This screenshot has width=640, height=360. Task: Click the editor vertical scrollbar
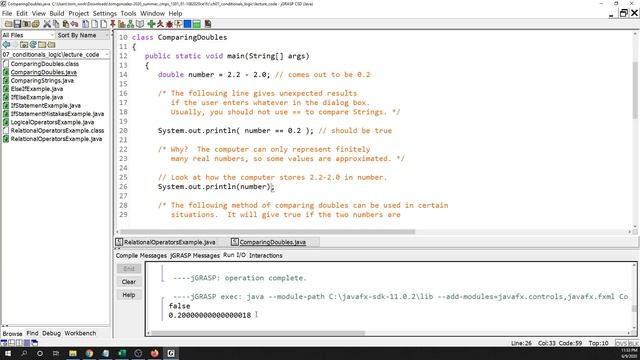[x=635, y=90]
